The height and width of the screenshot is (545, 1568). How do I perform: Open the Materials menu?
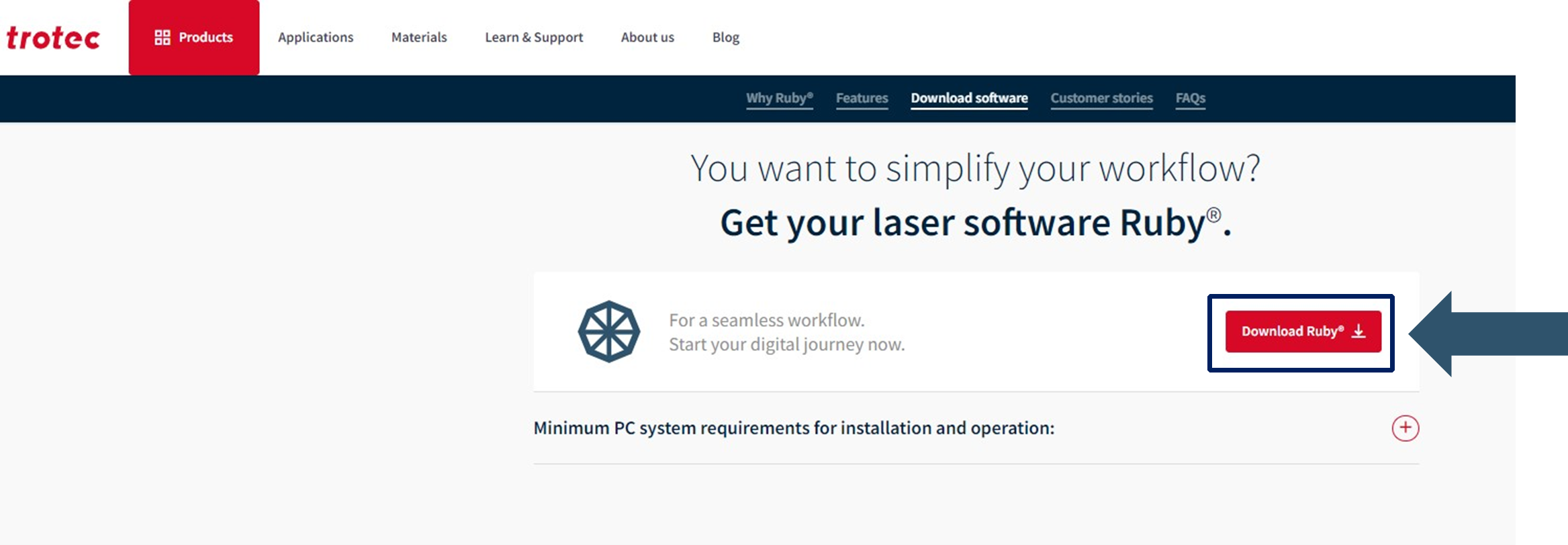(419, 38)
